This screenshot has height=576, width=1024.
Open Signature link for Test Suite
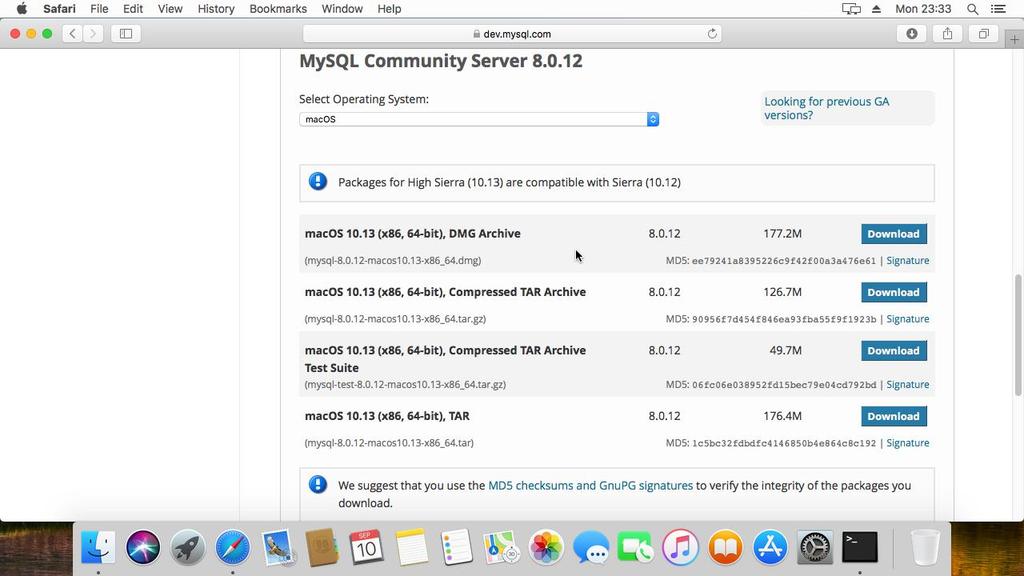click(907, 384)
